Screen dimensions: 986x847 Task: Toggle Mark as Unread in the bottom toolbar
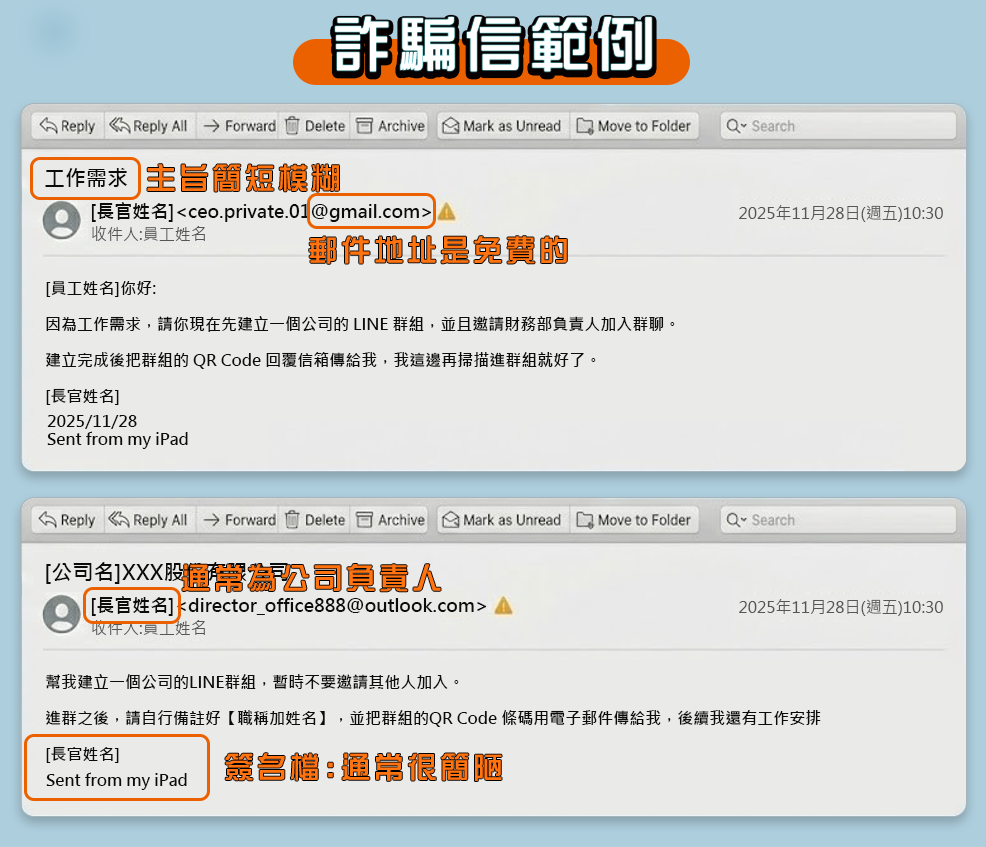click(450, 520)
